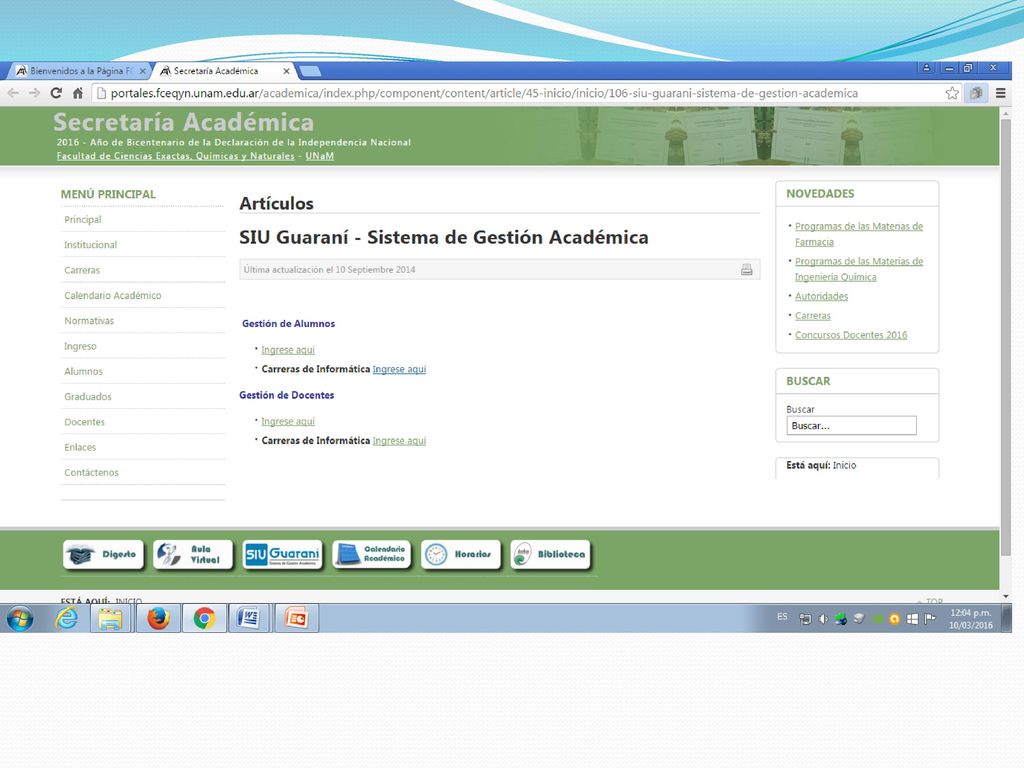Image resolution: width=1024 pixels, height=768 pixels.
Task: Switch to PowerPoint on the taskbar
Action: tap(296, 618)
